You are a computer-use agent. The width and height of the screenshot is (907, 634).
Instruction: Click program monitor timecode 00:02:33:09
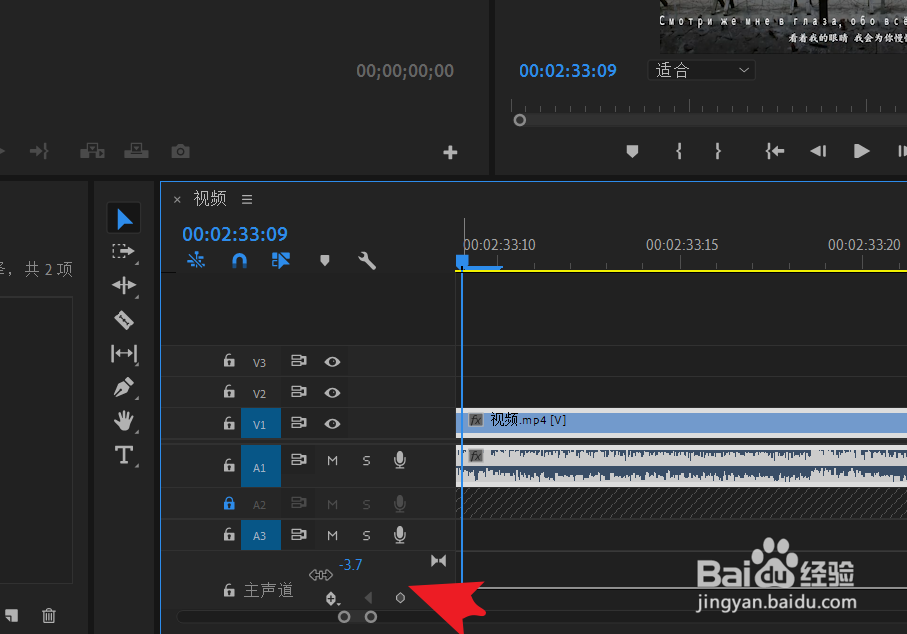pos(567,71)
